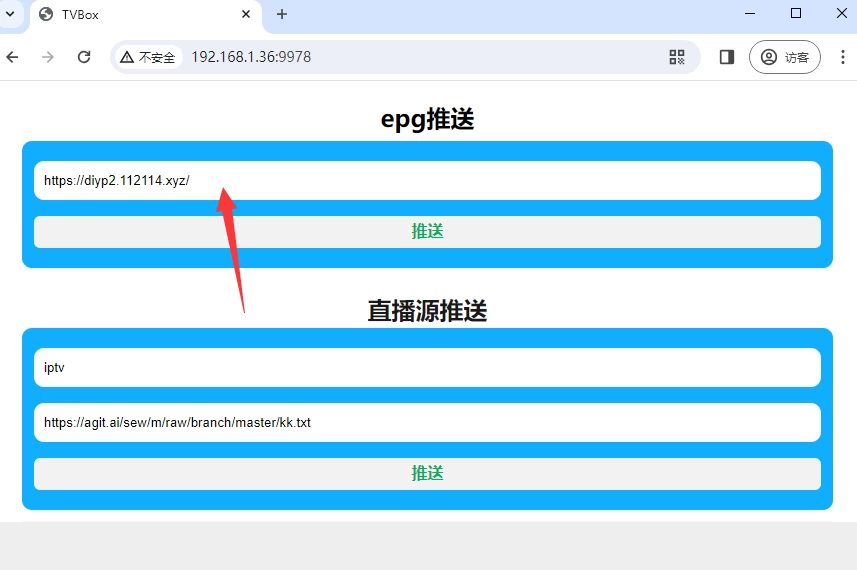Select the TVBox browser tab
857x570 pixels.
pos(146,15)
